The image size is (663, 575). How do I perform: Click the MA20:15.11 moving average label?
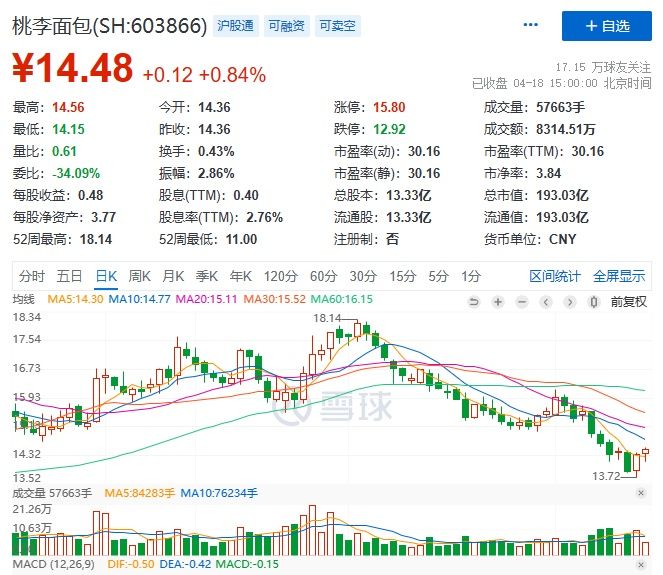coord(206,299)
